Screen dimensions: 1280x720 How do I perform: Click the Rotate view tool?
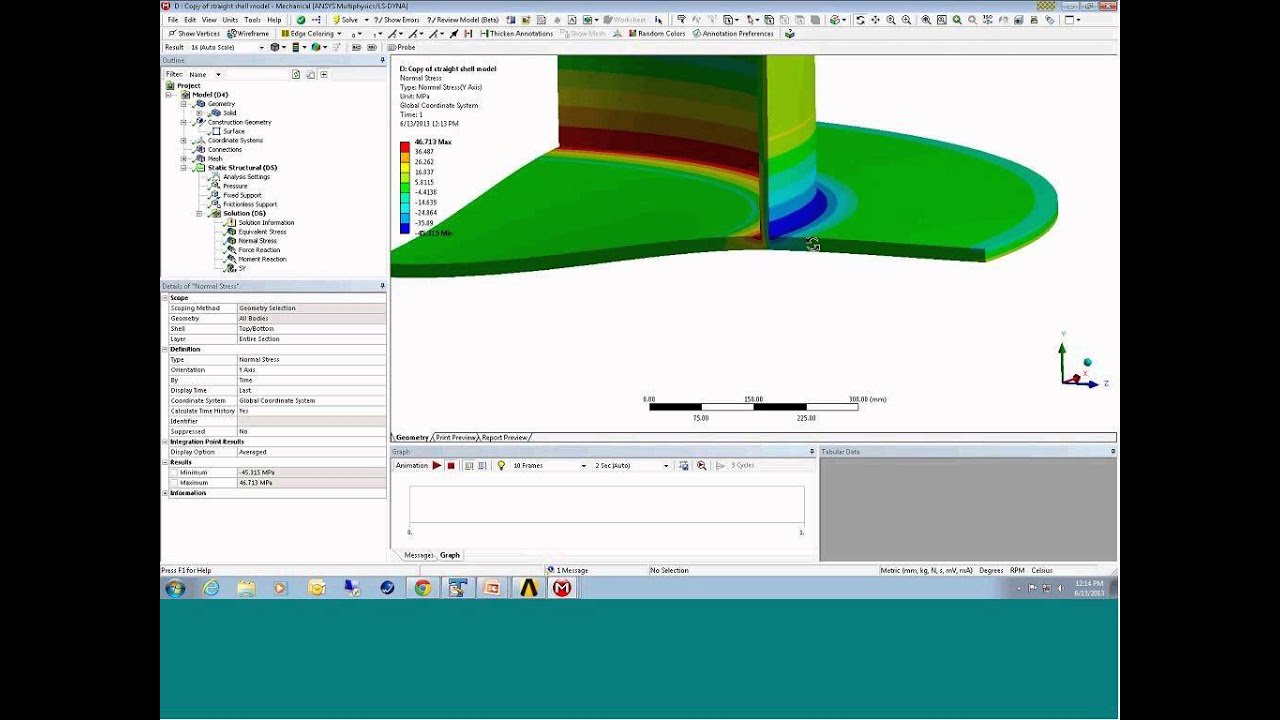click(860, 20)
